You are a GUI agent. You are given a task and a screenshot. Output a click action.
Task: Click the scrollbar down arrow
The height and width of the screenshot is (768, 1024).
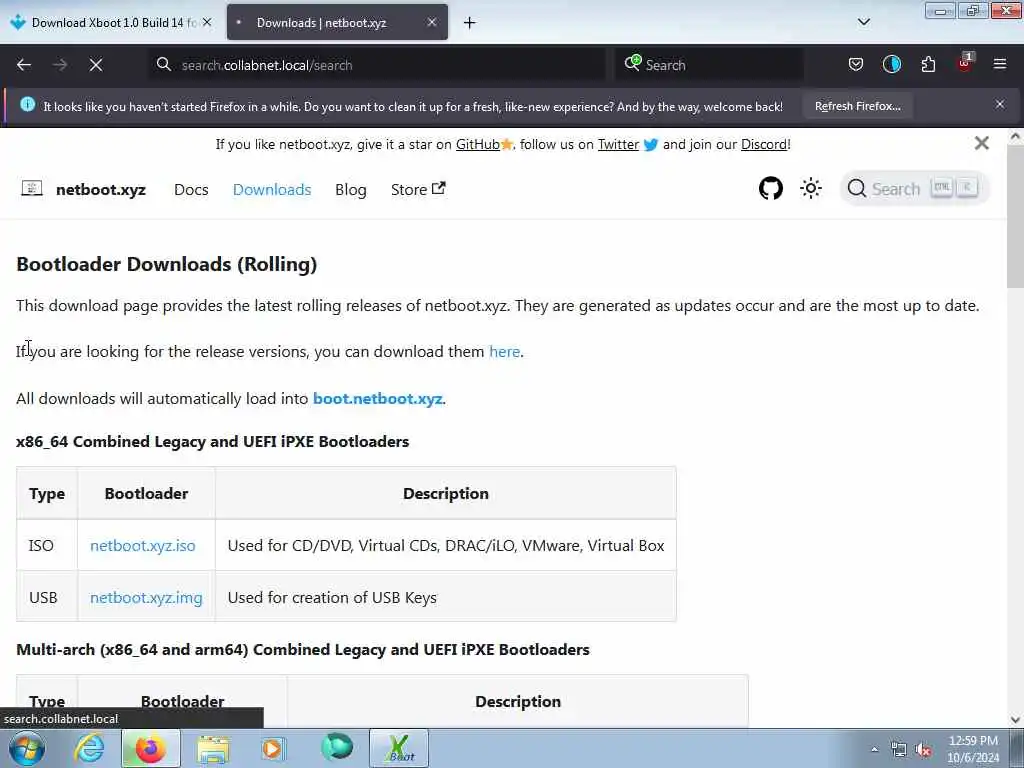[1015, 720]
